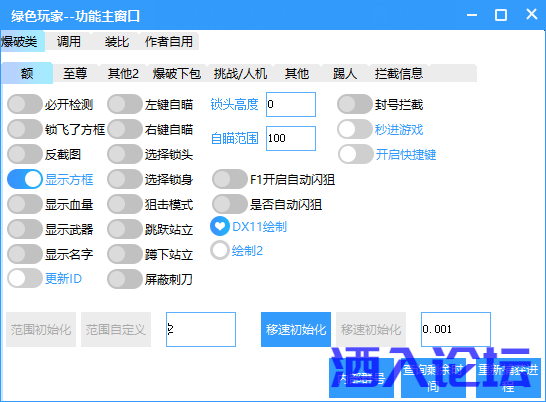Screen dimensions: 546x402
Task: Go to 拦截信息 sub-tab
Action: click(399, 74)
